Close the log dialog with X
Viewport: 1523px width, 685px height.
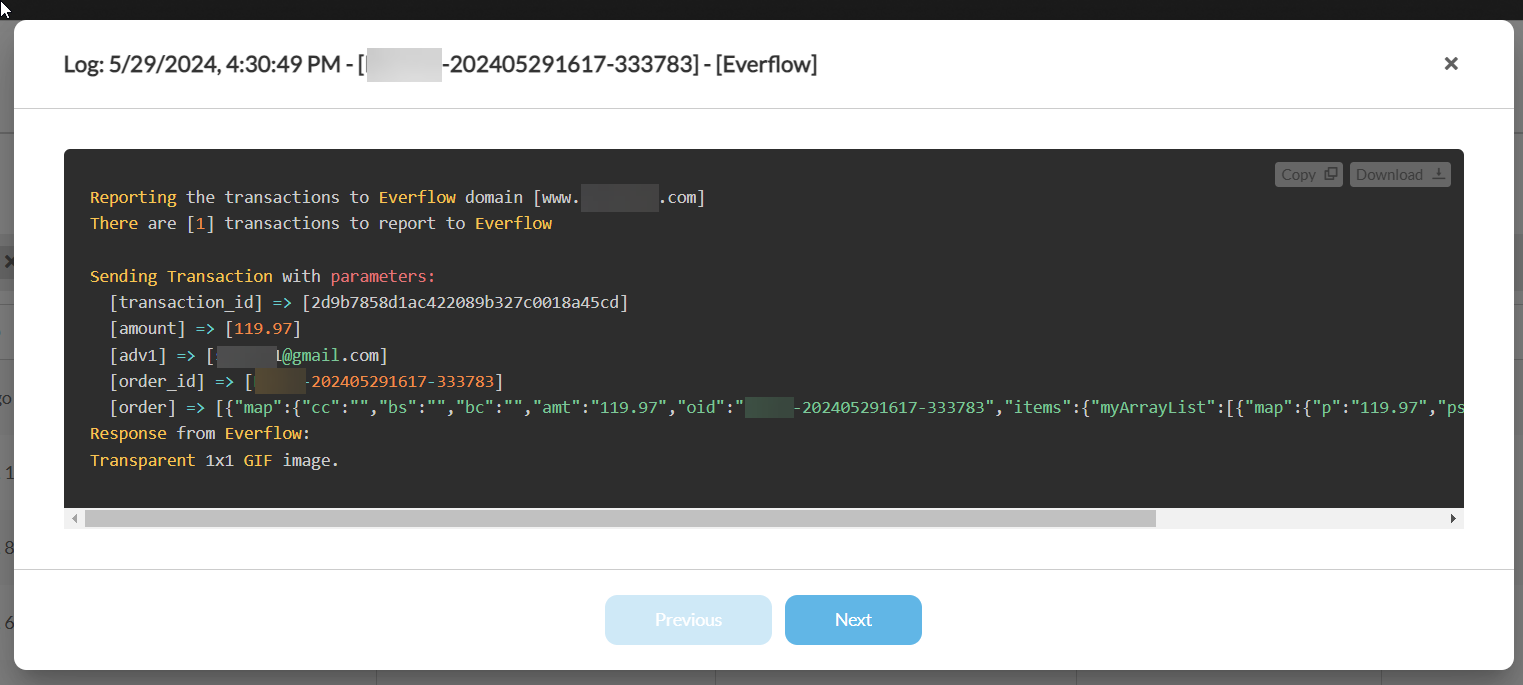[1451, 64]
